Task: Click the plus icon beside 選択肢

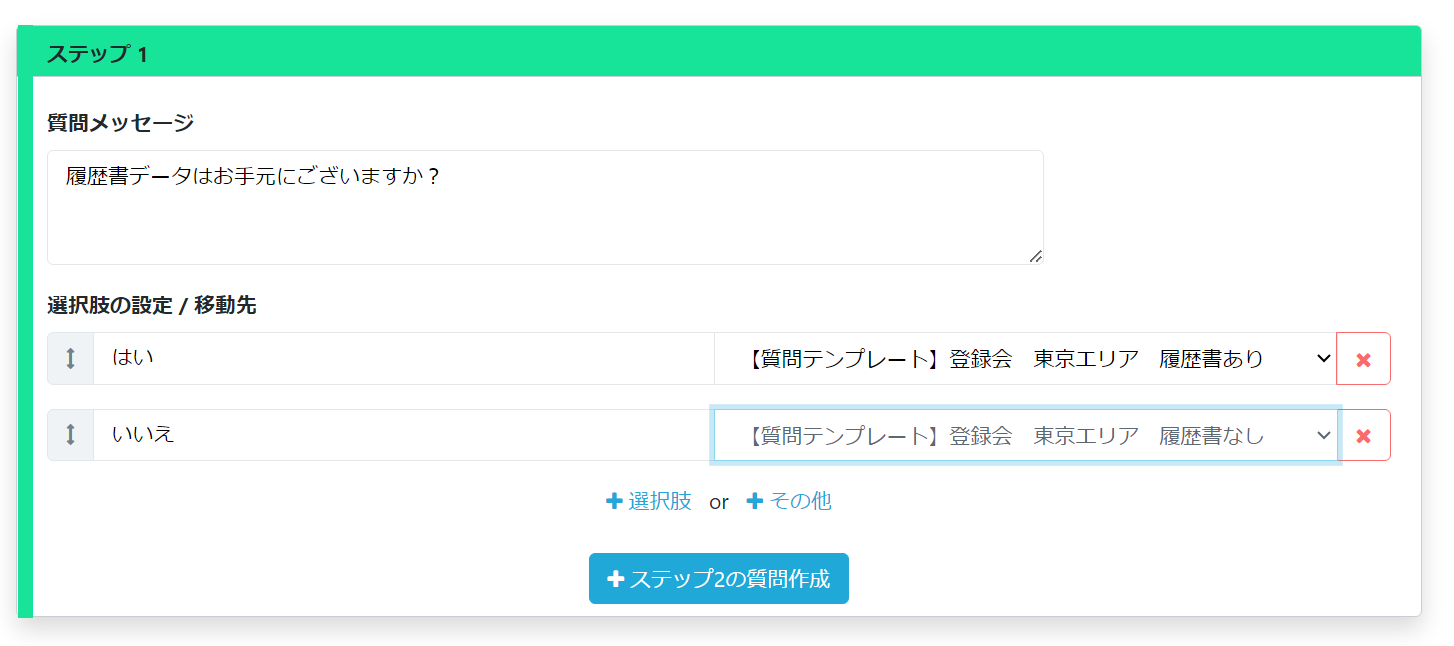Action: [x=614, y=501]
